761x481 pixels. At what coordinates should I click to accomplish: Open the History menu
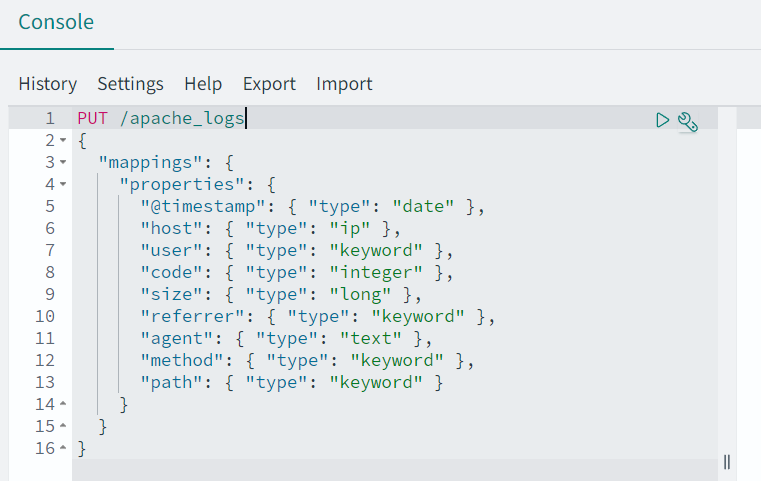pos(48,84)
